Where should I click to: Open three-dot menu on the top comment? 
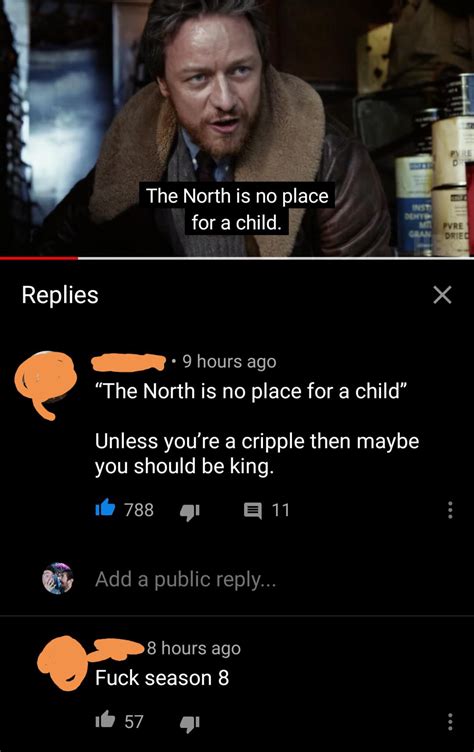tap(450, 510)
